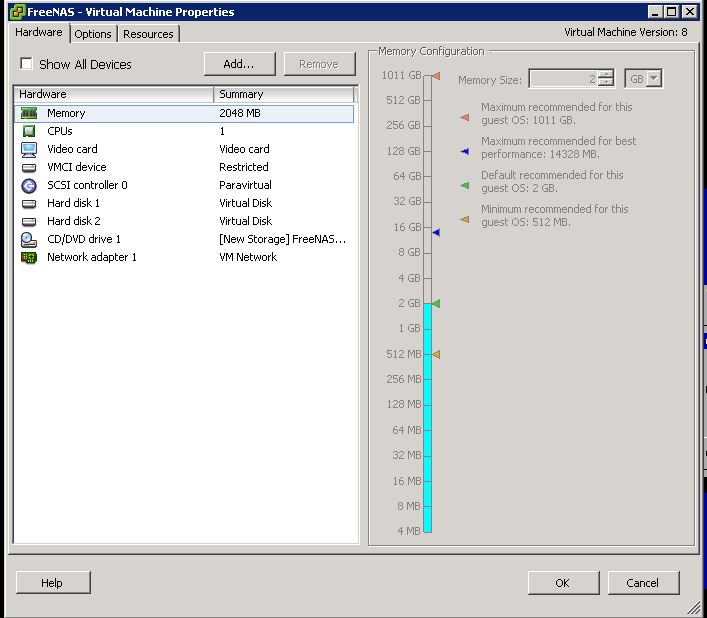The height and width of the screenshot is (618, 707).
Task: Select the CD/DVD drive 1 row
Action: [x=184, y=239]
